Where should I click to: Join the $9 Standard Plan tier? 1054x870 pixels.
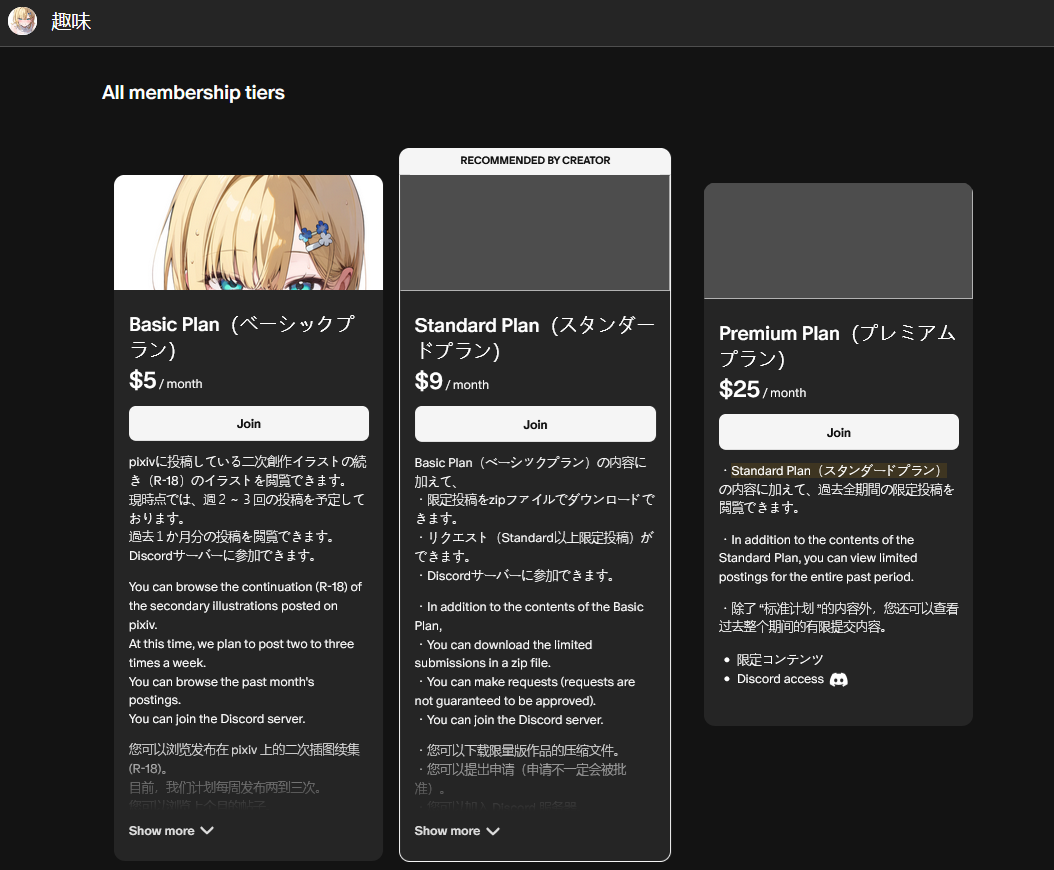coord(535,424)
